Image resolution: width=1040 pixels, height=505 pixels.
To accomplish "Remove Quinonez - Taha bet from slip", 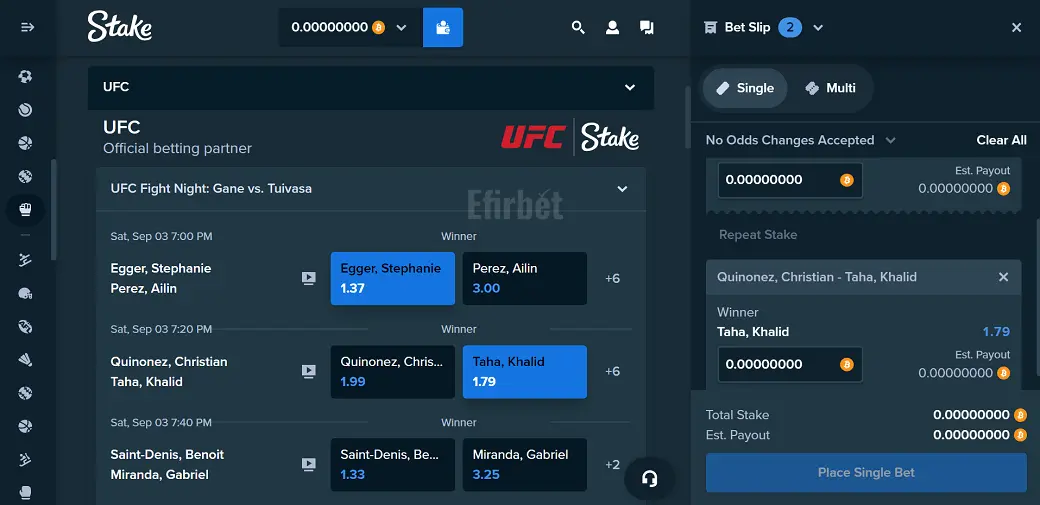I will 1004,277.
